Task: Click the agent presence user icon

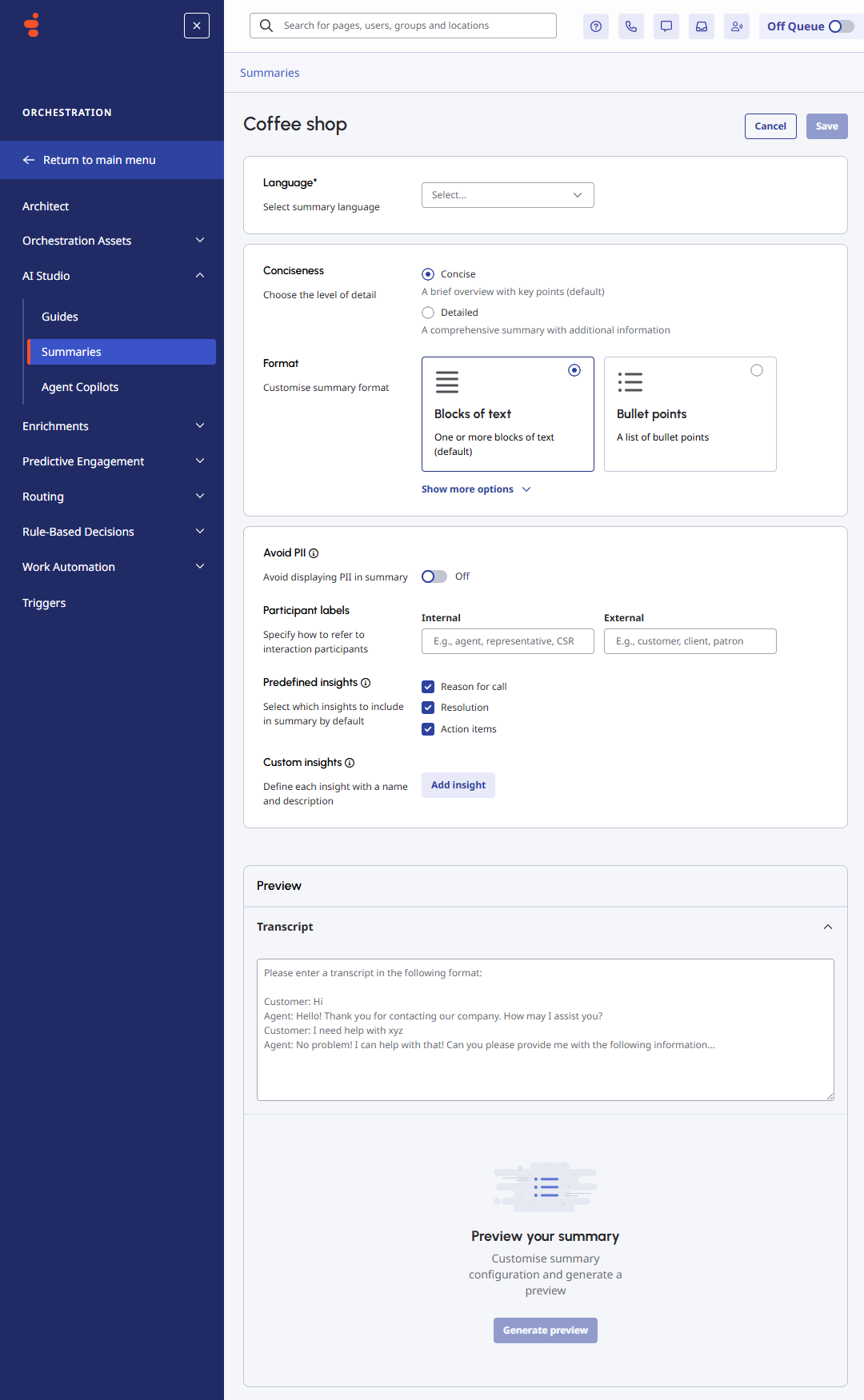Action: click(737, 26)
